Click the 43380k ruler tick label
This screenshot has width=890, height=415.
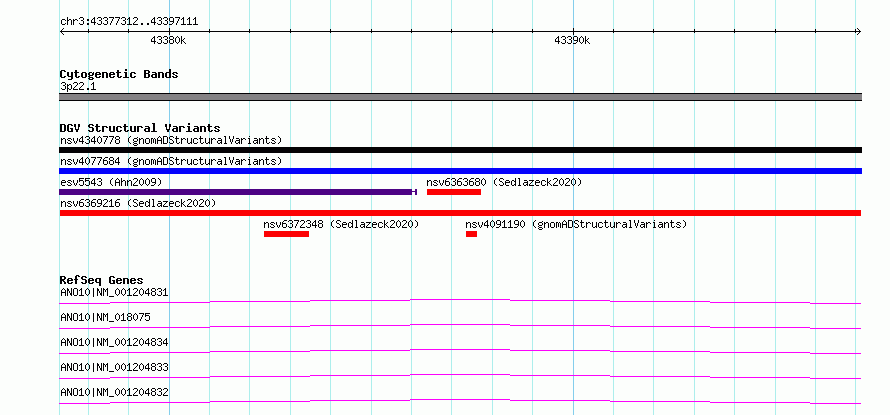point(168,41)
